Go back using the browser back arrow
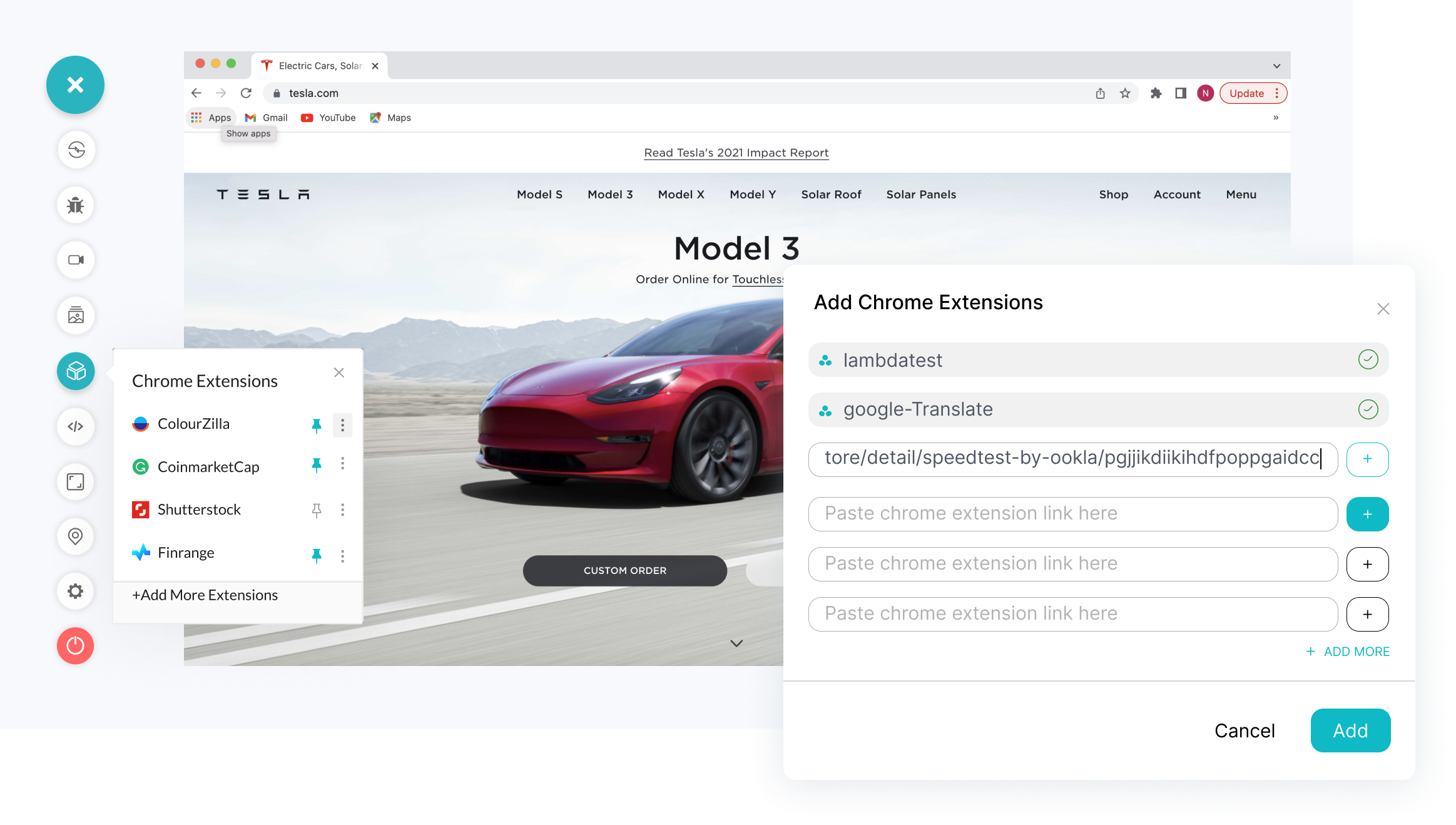The height and width of the screenshot is (825, 1456). [196, 93]
